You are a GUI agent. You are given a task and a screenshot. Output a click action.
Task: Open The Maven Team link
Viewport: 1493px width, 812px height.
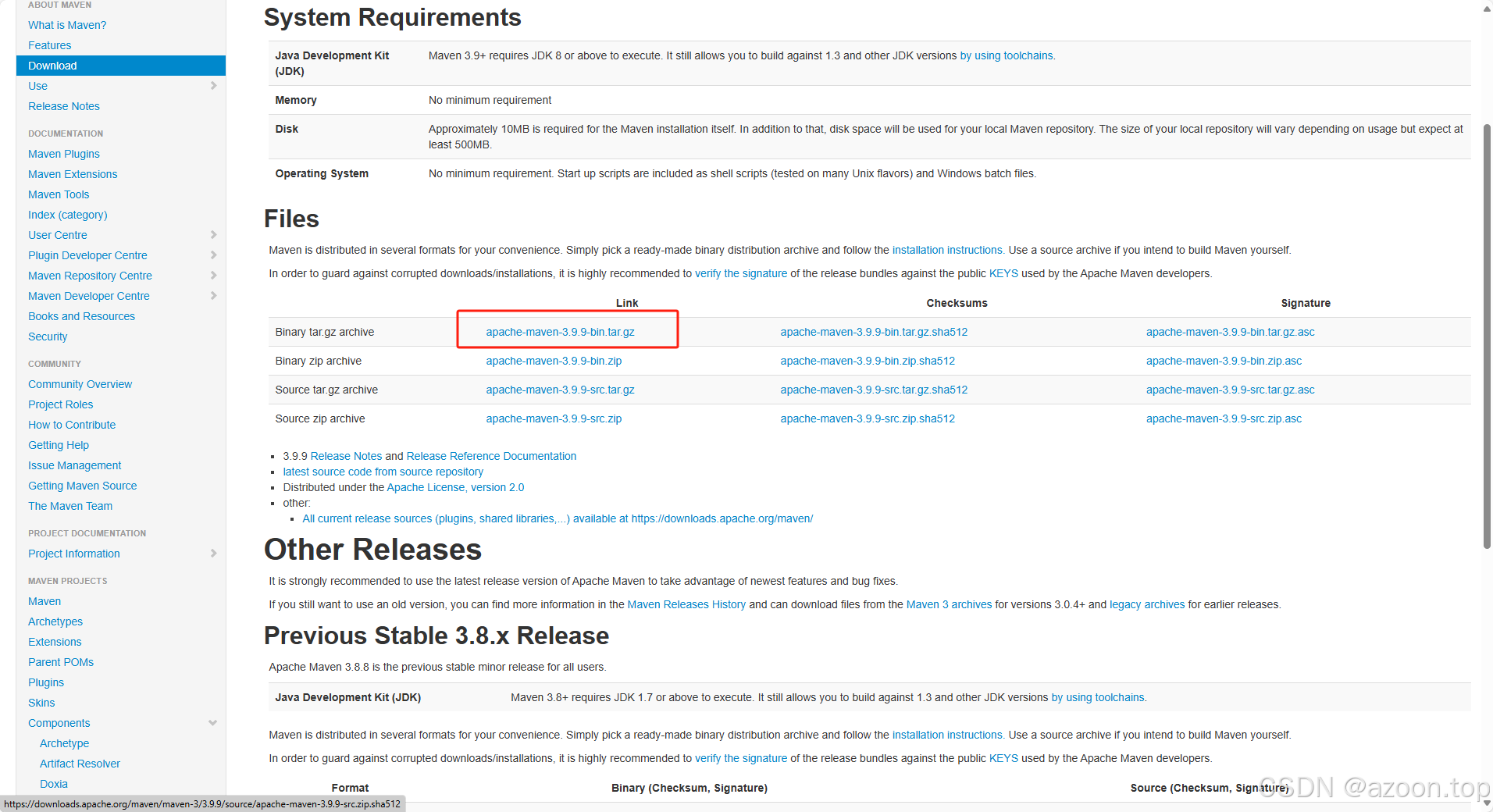[70, 506]
